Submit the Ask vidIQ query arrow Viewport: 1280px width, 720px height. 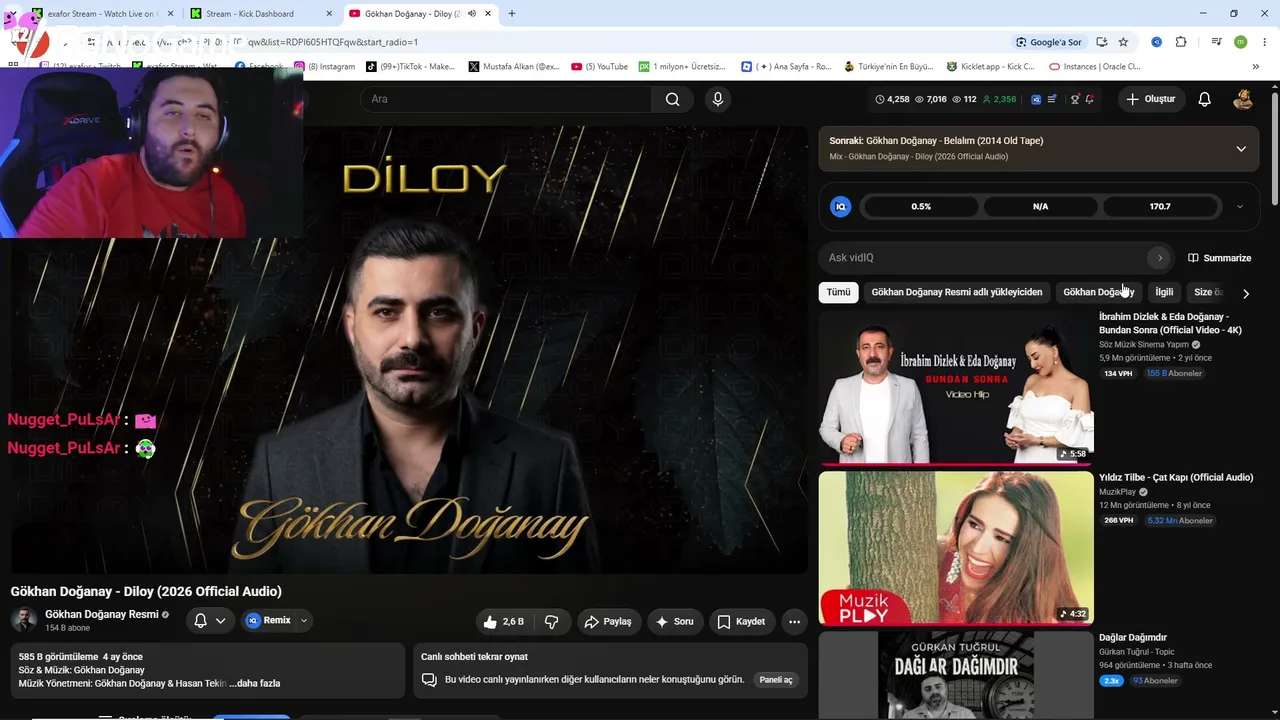(1159, 257)
